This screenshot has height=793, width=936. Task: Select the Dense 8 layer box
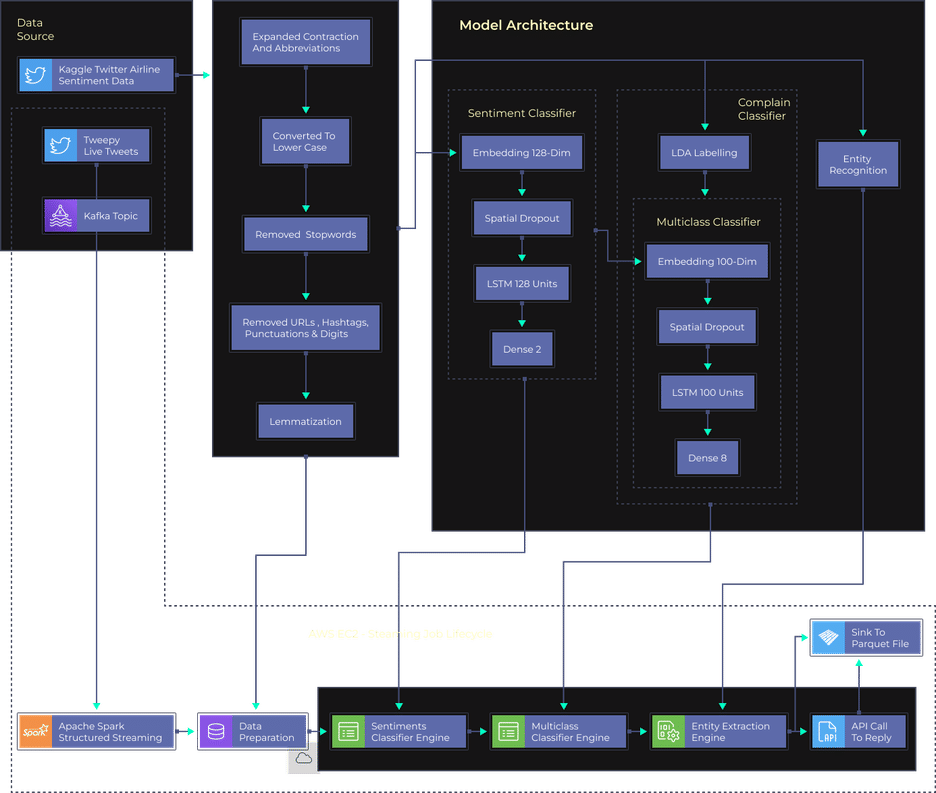707,457
